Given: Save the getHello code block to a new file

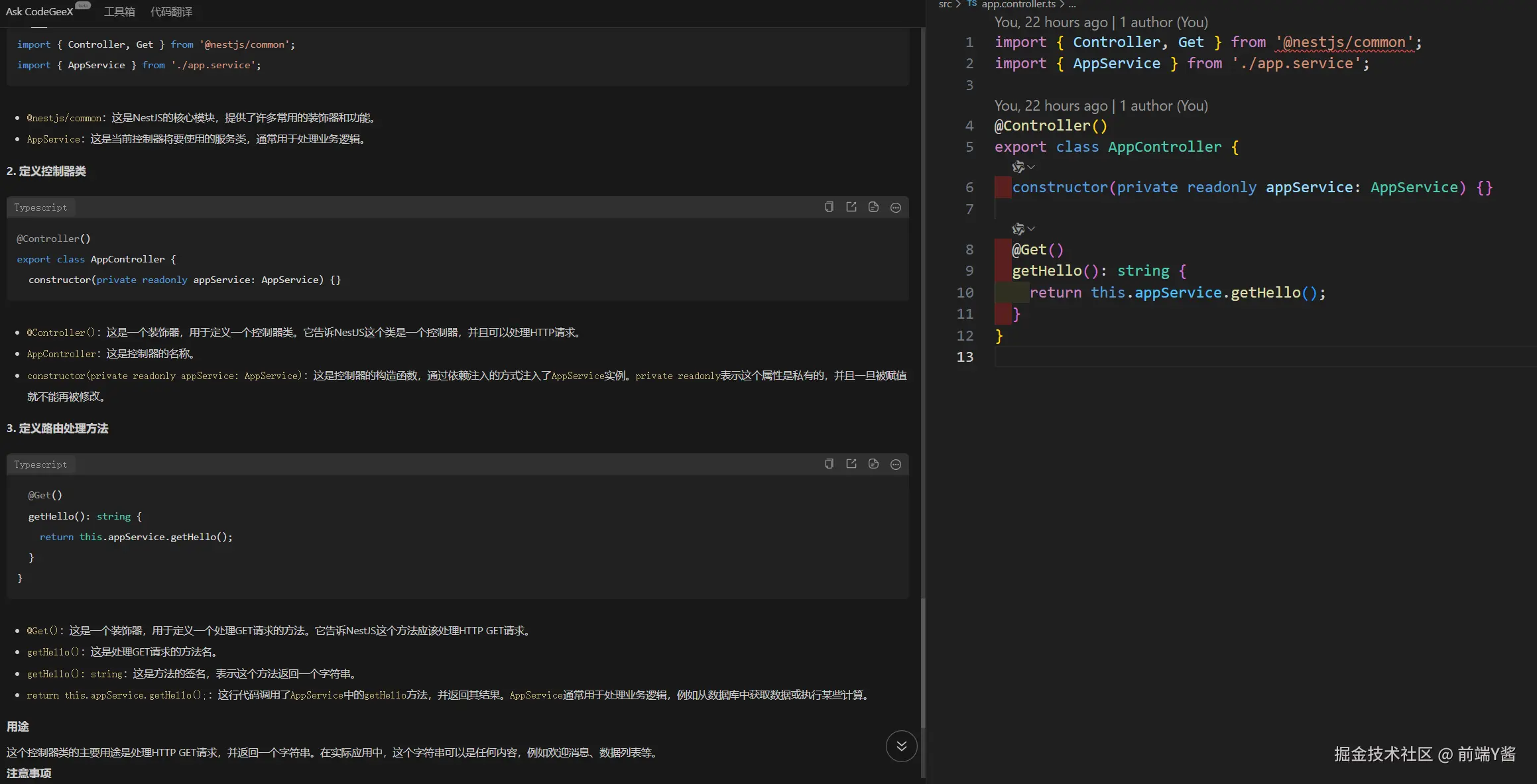Looking at the screenshot, I should point(873,464).
